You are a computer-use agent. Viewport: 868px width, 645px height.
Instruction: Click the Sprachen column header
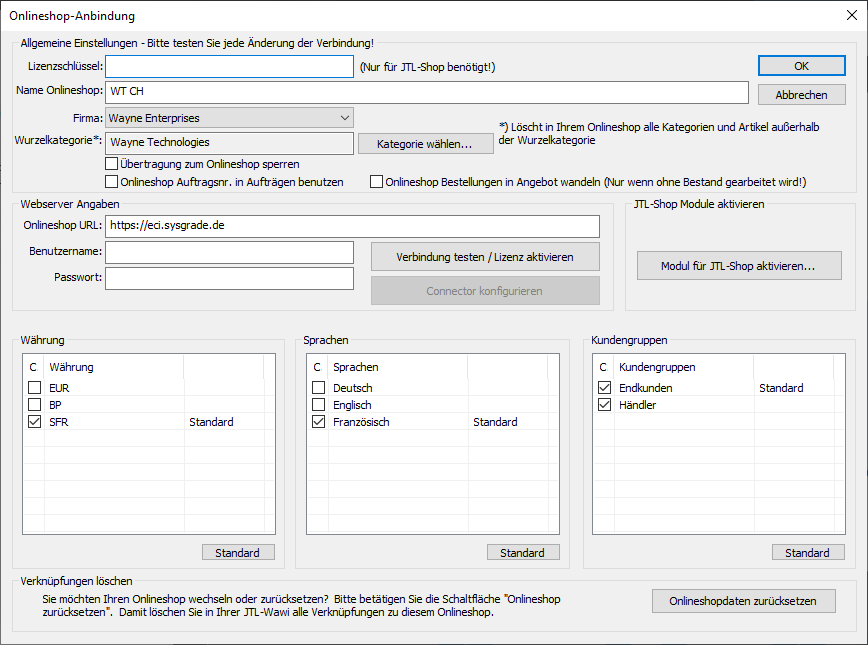coord(398,367)
